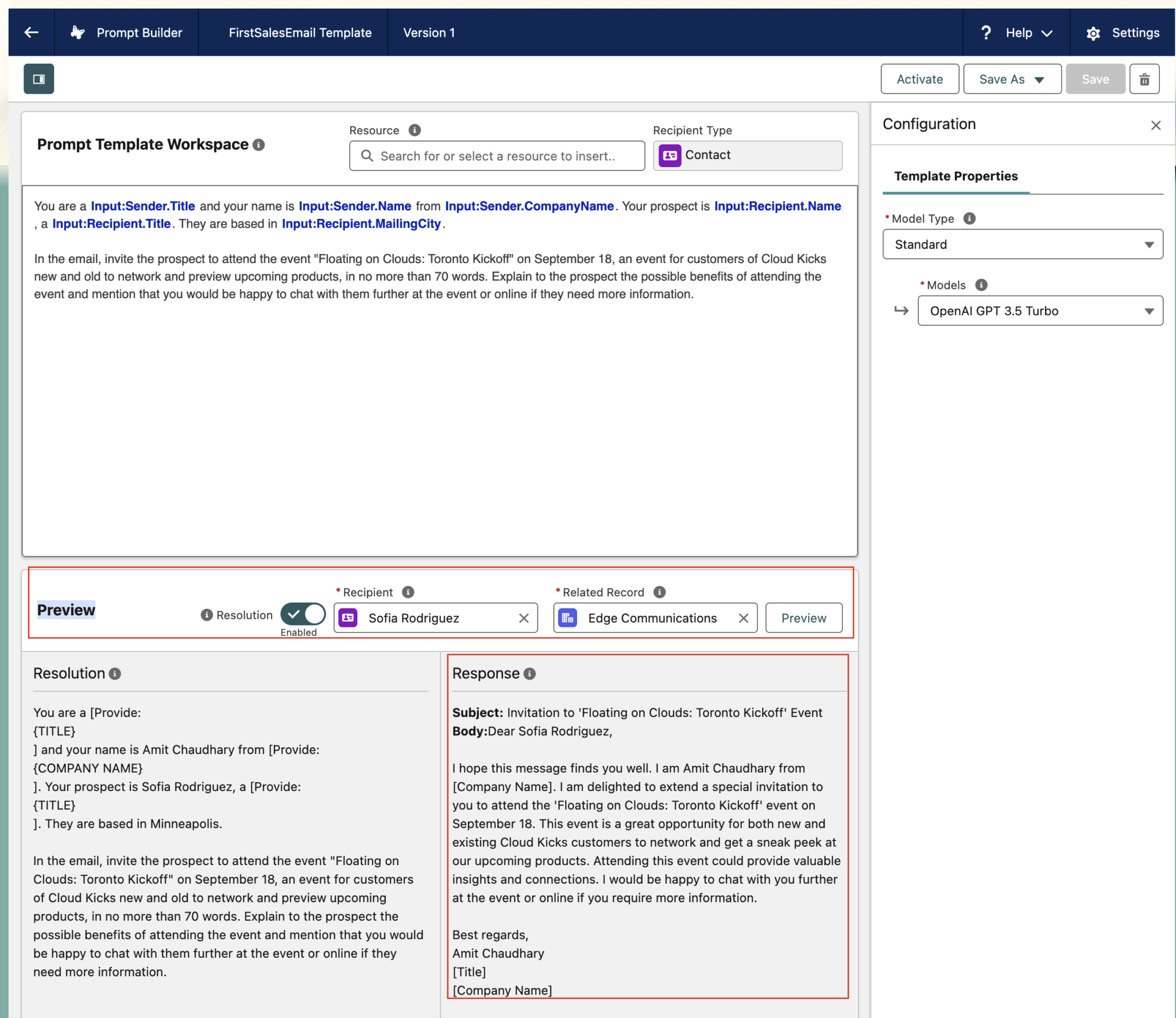The height and width of the screenshot is (1018, 1176).
Task: Click the trash icon to delete the template
Action: [x=1144, y=79]
